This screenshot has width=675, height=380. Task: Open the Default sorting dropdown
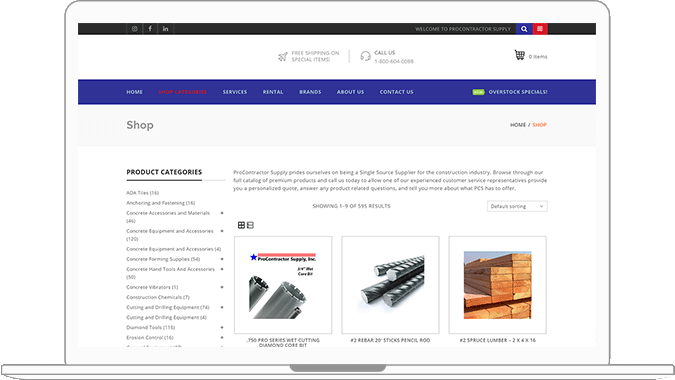[517, 207]
